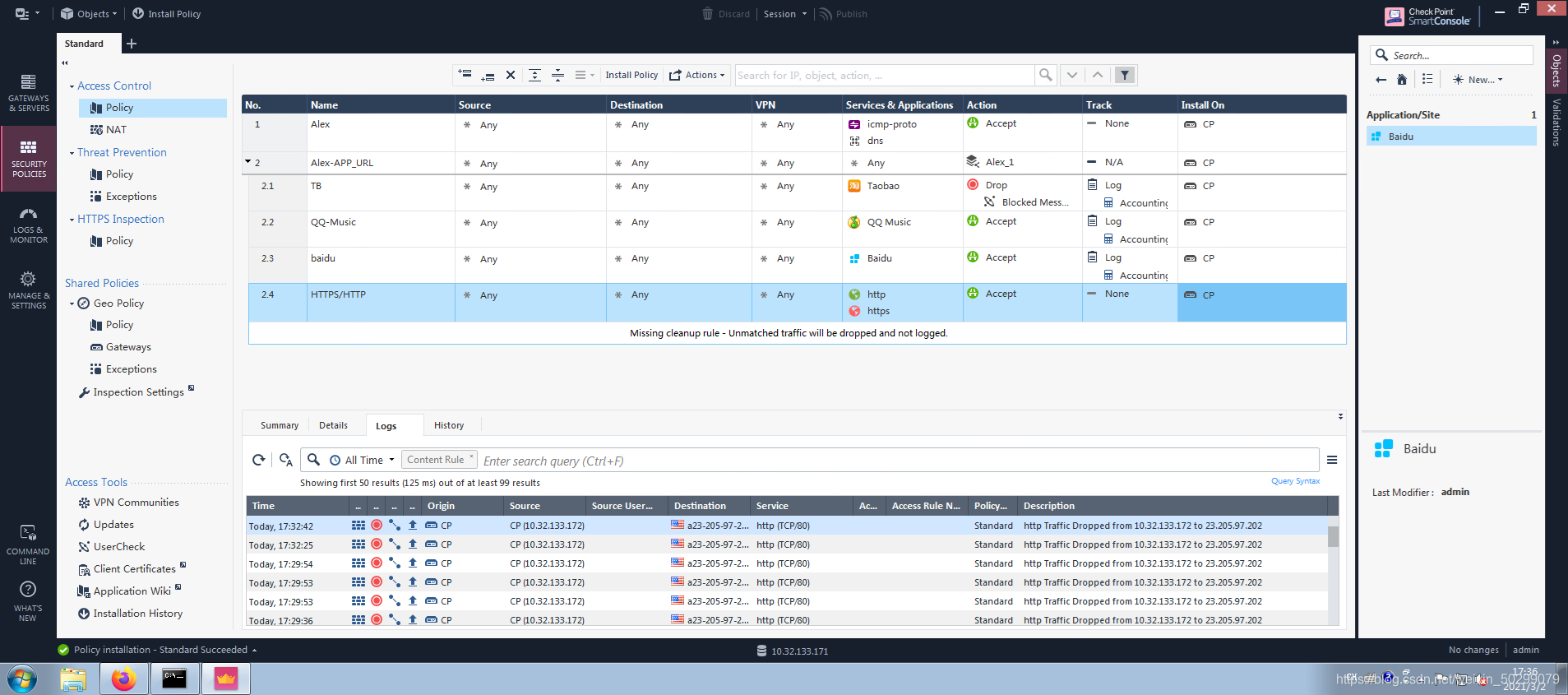
Task: Click the log search query field
Action: [899, 461]
